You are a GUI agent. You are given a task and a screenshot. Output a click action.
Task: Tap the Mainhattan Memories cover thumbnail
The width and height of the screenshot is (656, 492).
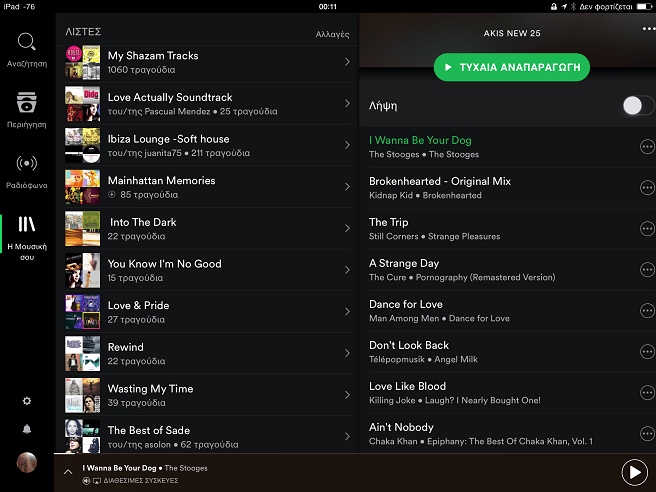point(82,187)
